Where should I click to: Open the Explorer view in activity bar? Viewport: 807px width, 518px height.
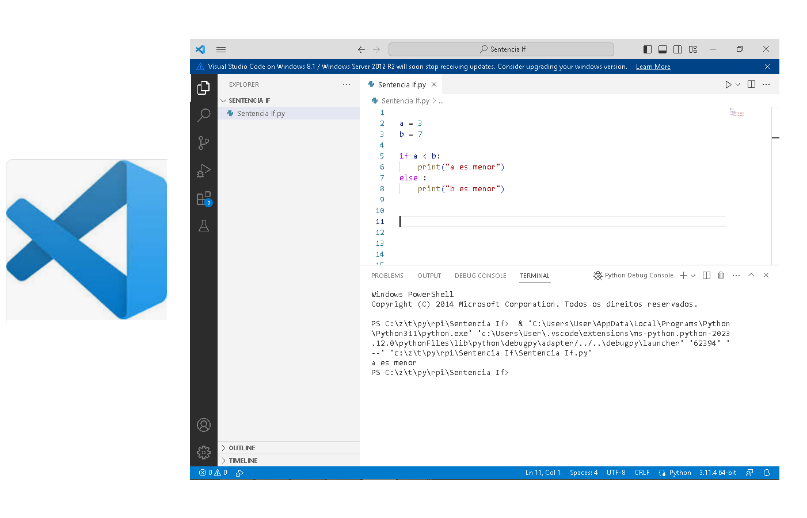pos(203,88)
